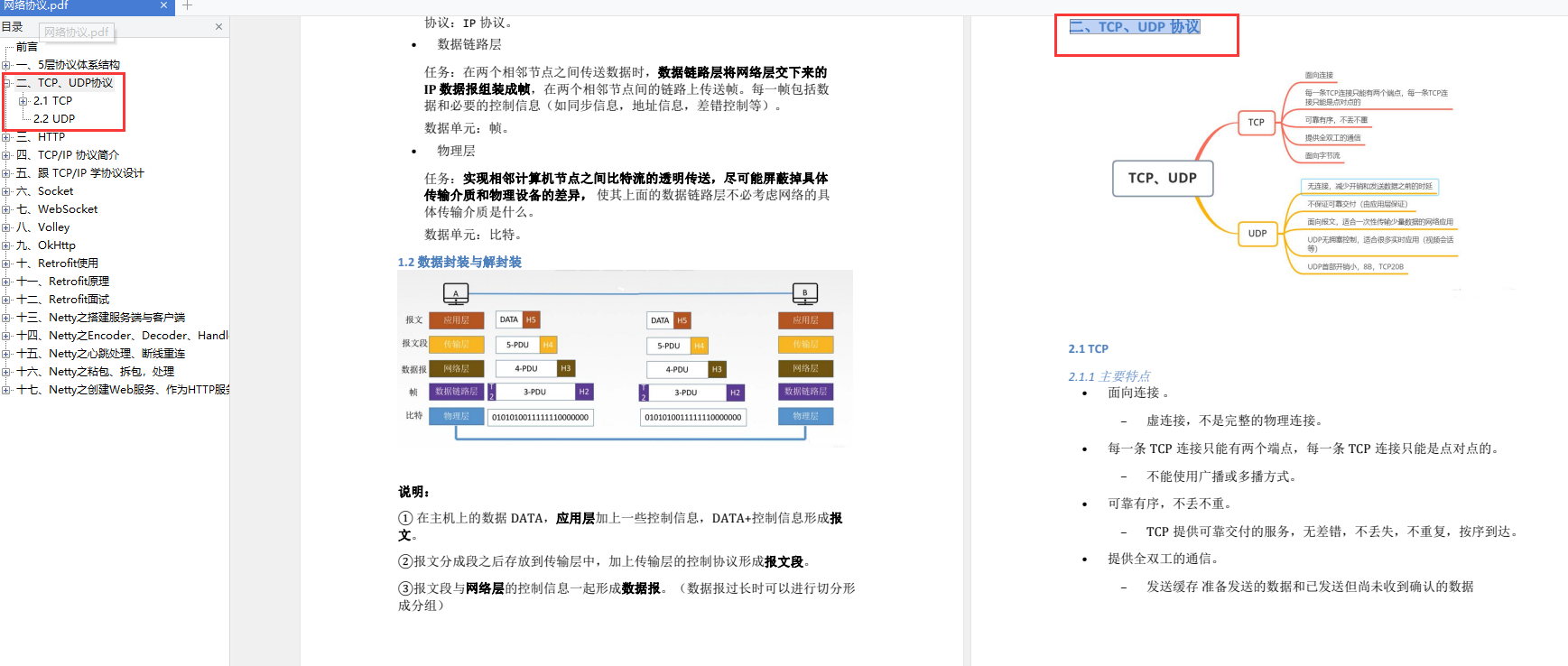Open 十六、Netty之粘包、拆包，处理 entry
Image resolution: width=1568 pixels, height=666 pixels.
pos(95,372)
